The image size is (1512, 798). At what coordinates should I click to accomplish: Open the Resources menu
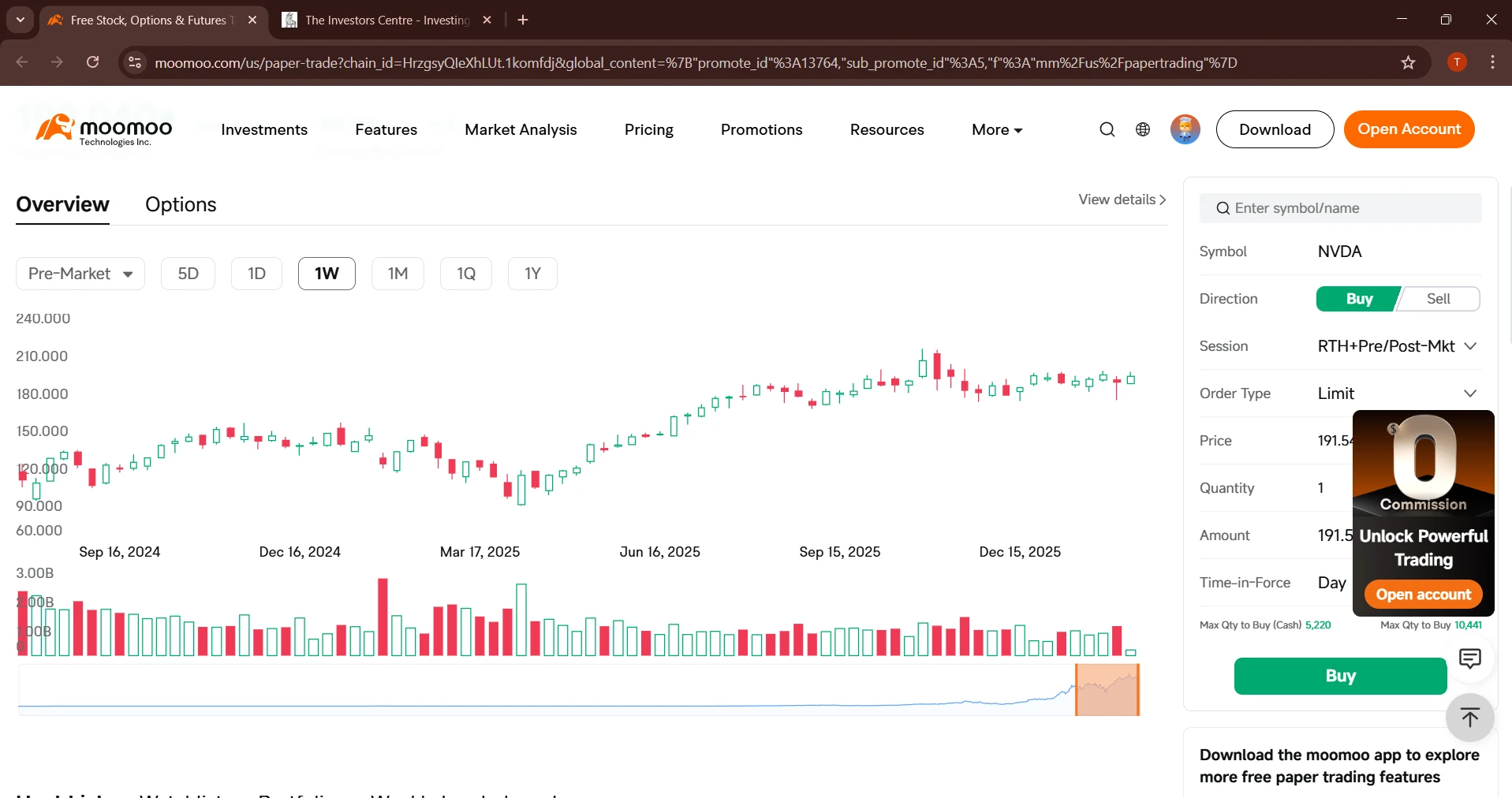(x=887, y=129)
